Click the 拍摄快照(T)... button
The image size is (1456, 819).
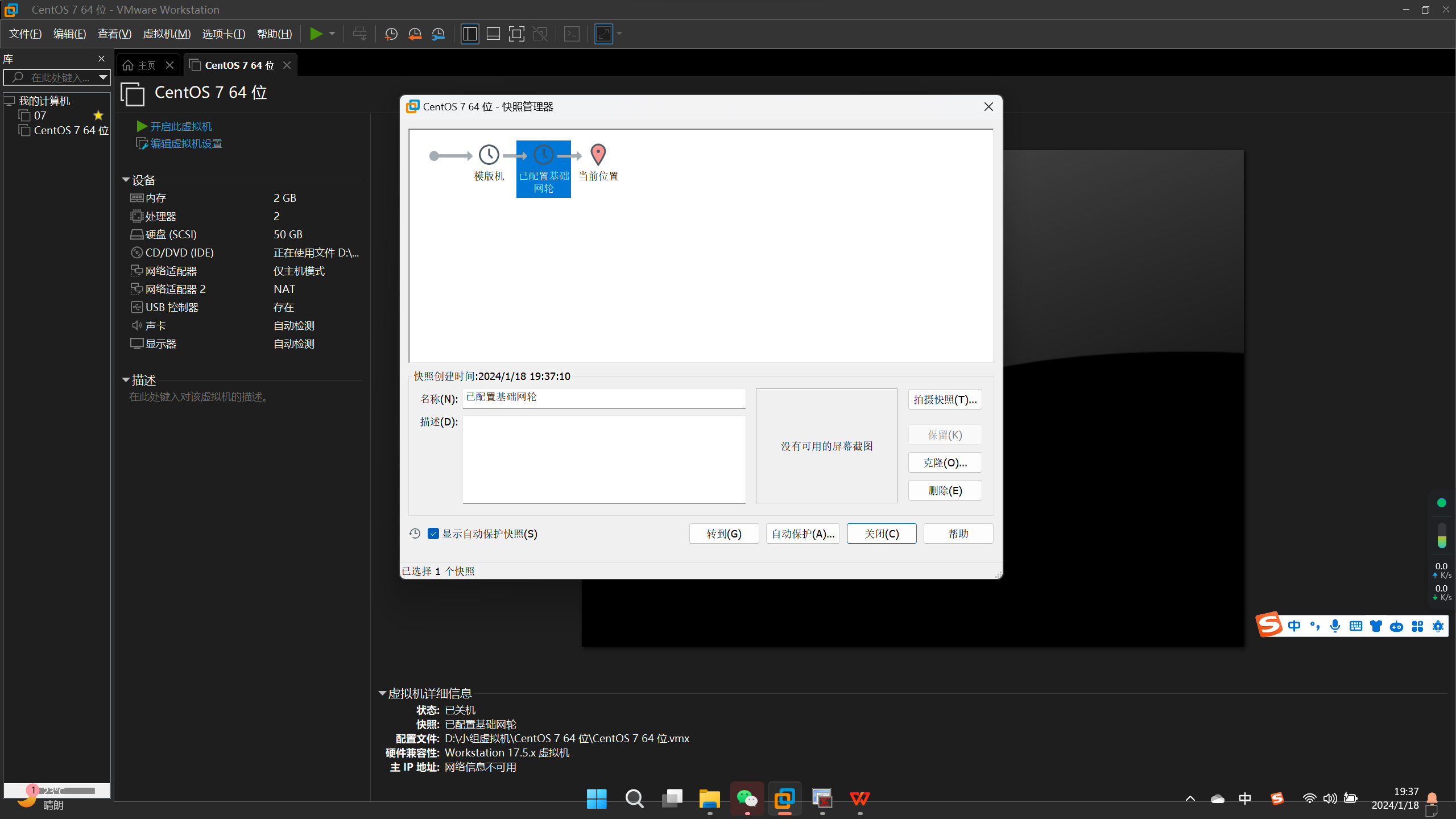pos(945,399)
